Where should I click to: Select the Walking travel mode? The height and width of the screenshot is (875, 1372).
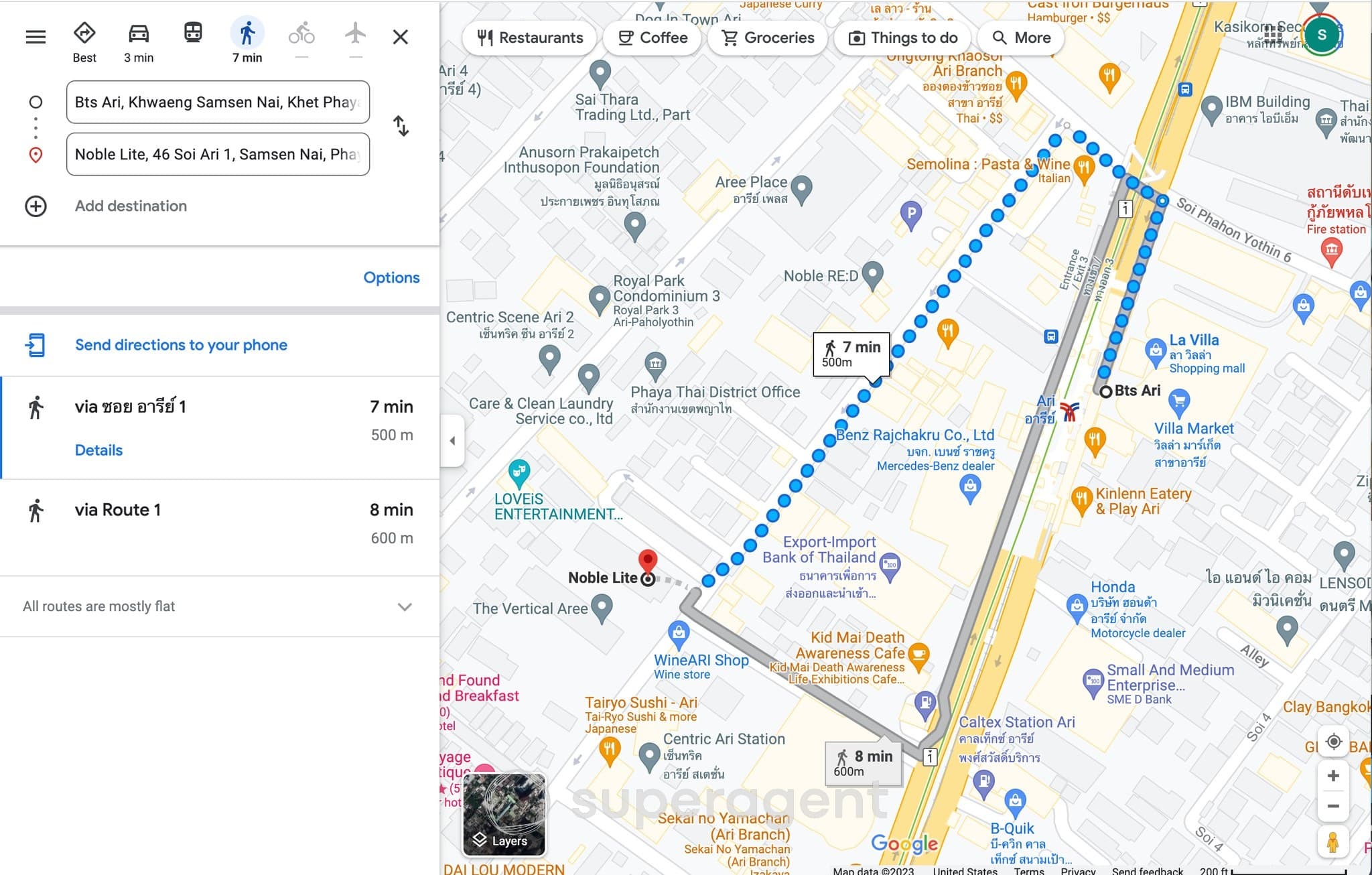pos(247,33)
